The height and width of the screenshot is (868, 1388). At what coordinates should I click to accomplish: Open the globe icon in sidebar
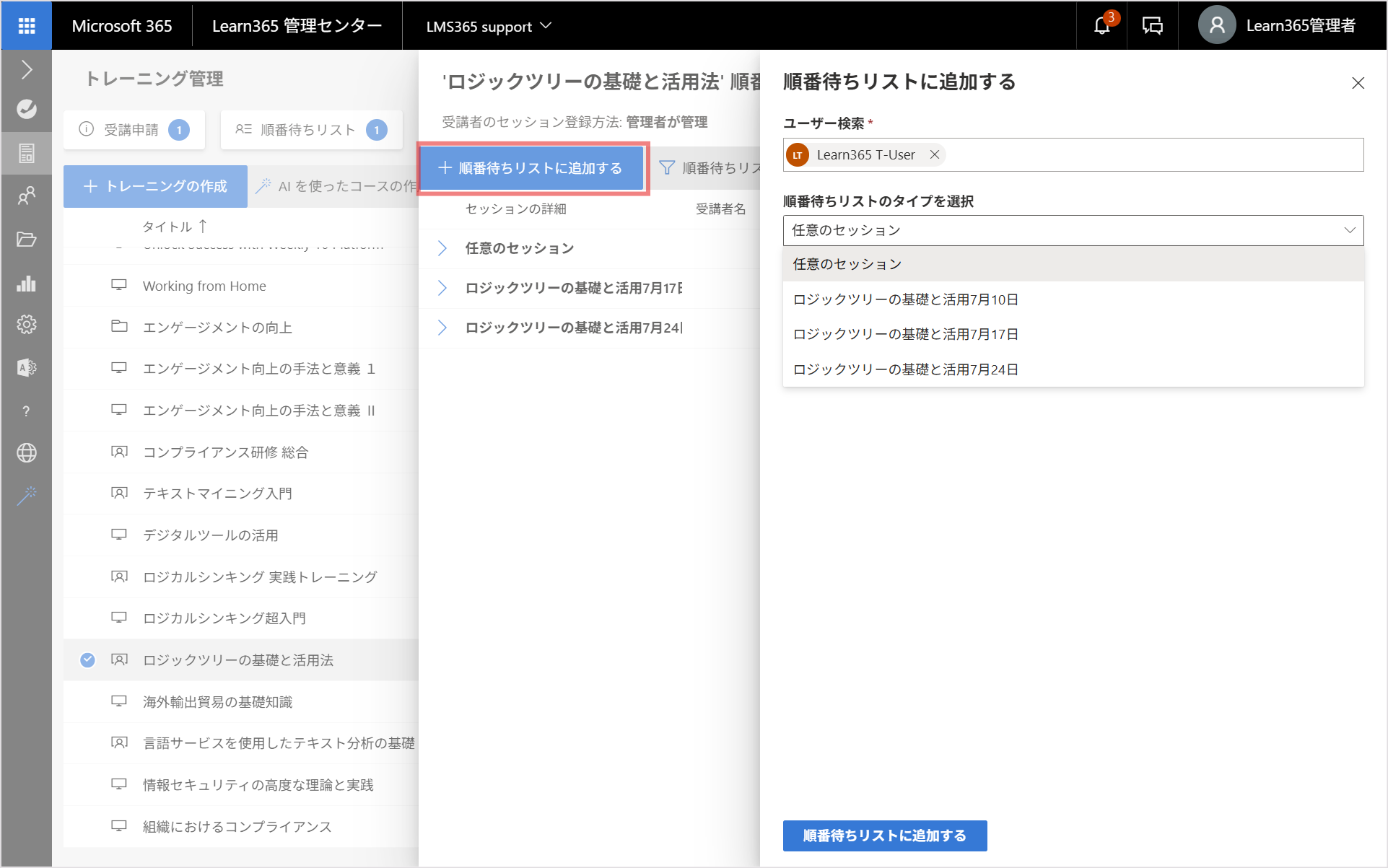[27, 452]
